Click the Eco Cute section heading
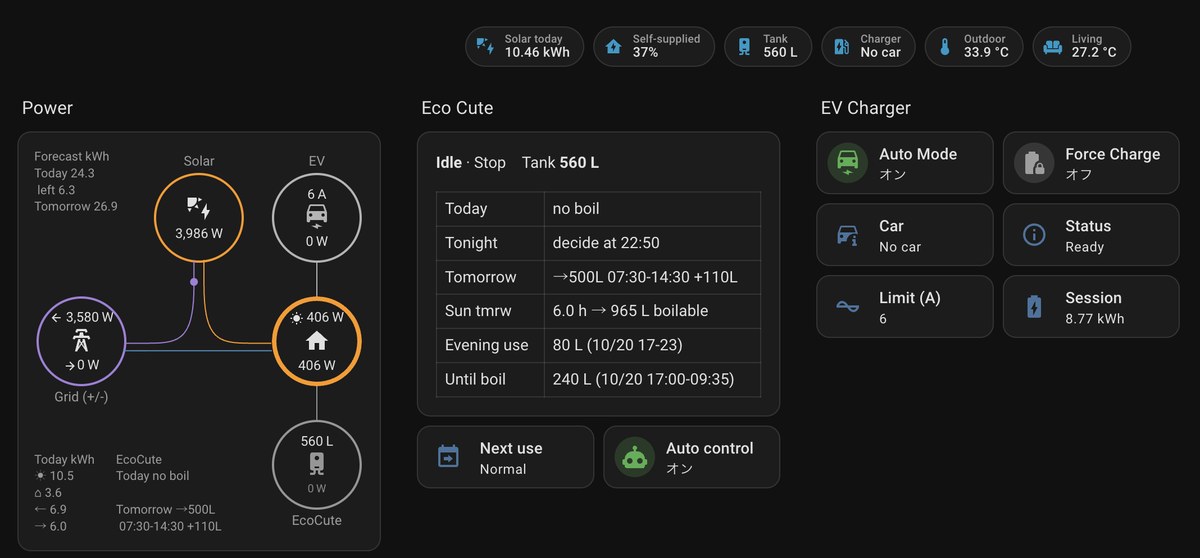Screen dimensions: 1200x558 [457, 108]
